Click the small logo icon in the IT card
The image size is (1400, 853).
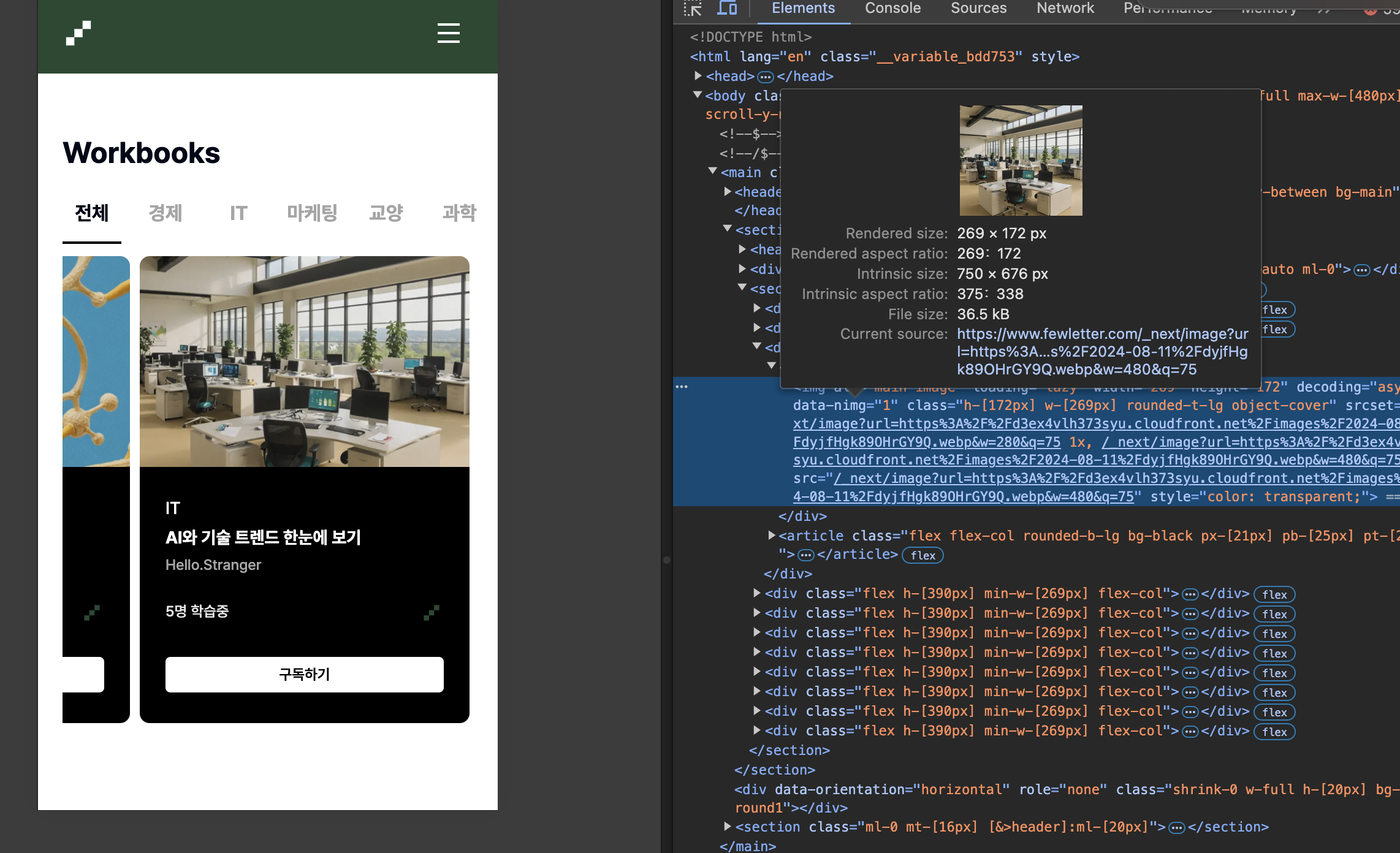pyautogui.click(x=432, y=612)
